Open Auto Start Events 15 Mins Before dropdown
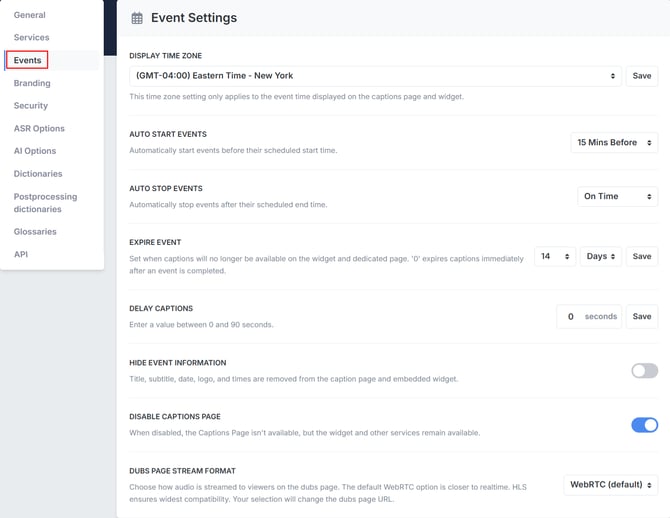The height and width of the screenshot is (518, 670). coord(614,143)
